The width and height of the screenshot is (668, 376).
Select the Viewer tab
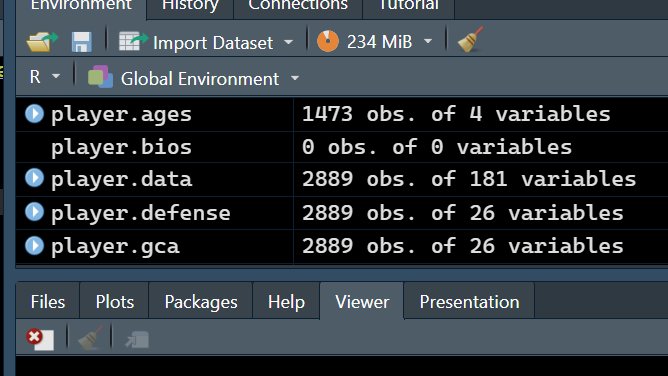[362, 301]
